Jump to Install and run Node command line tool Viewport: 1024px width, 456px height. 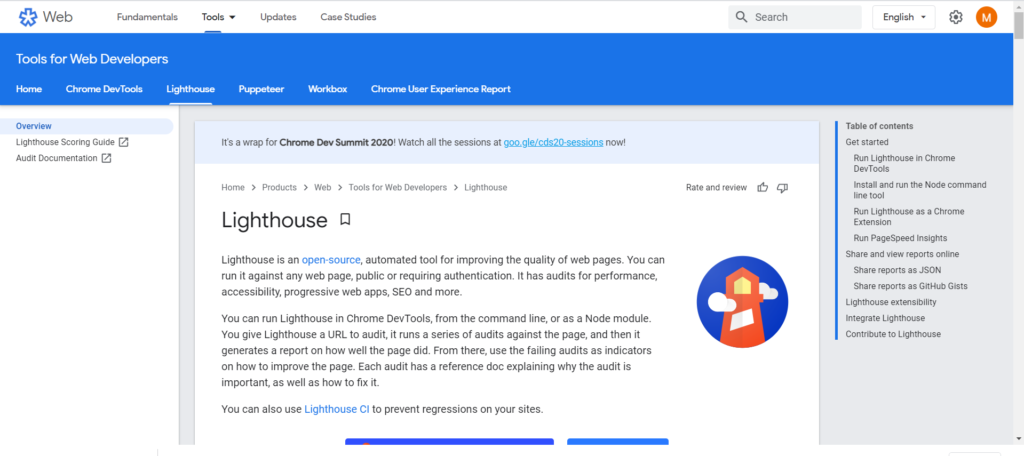coord(920,190)
